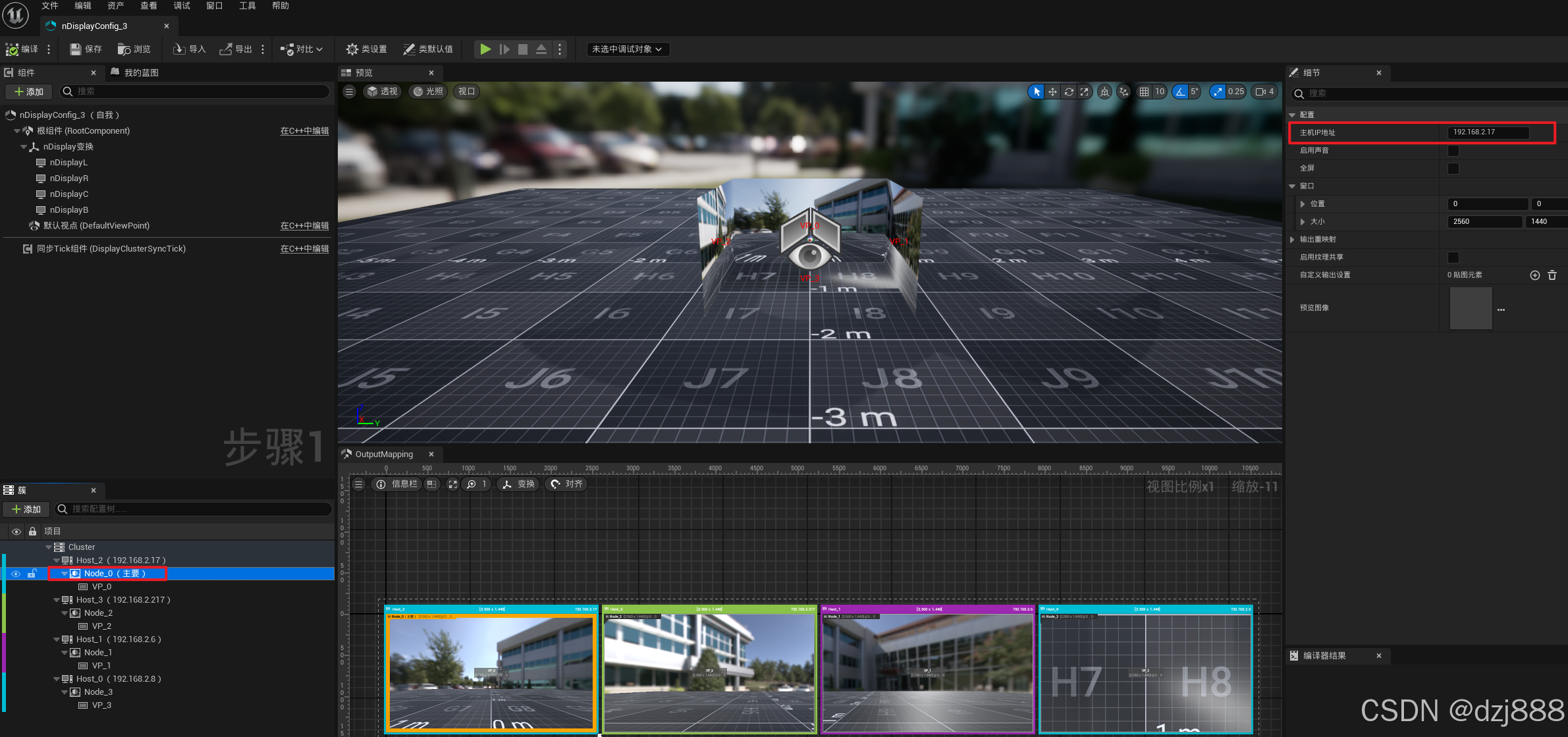The height and width of the screenshot is (737, 1568).
Task: Click the green Play simulation button
Action: click(485, 49)
